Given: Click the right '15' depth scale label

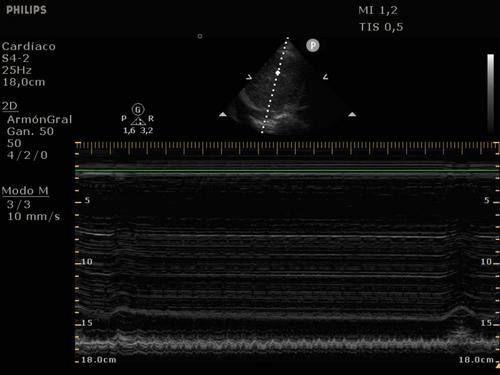Looking at the screenshot, I should (486, 323).
